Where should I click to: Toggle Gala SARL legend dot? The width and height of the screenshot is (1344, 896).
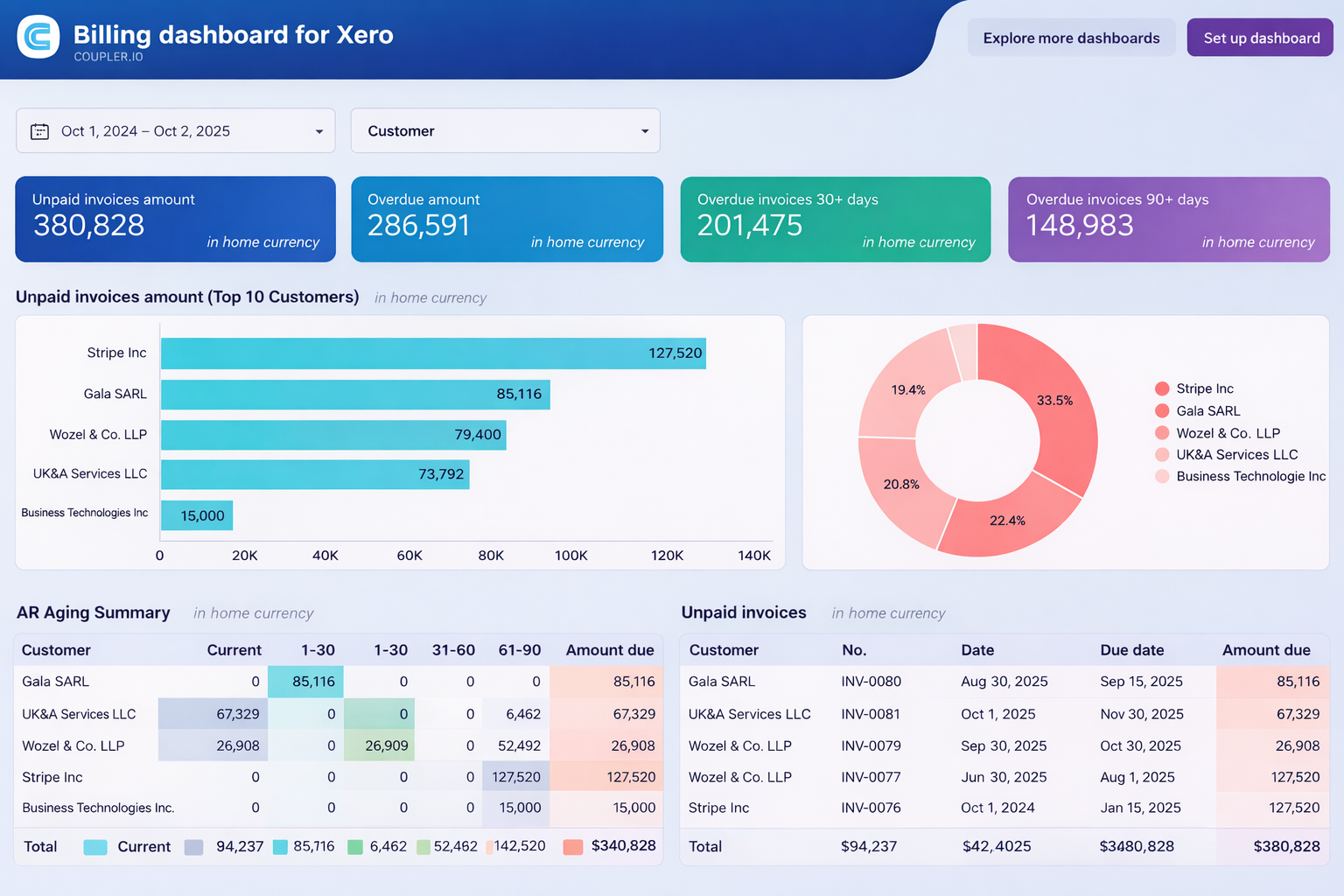pyautogui.click(x=1162, y=411)
